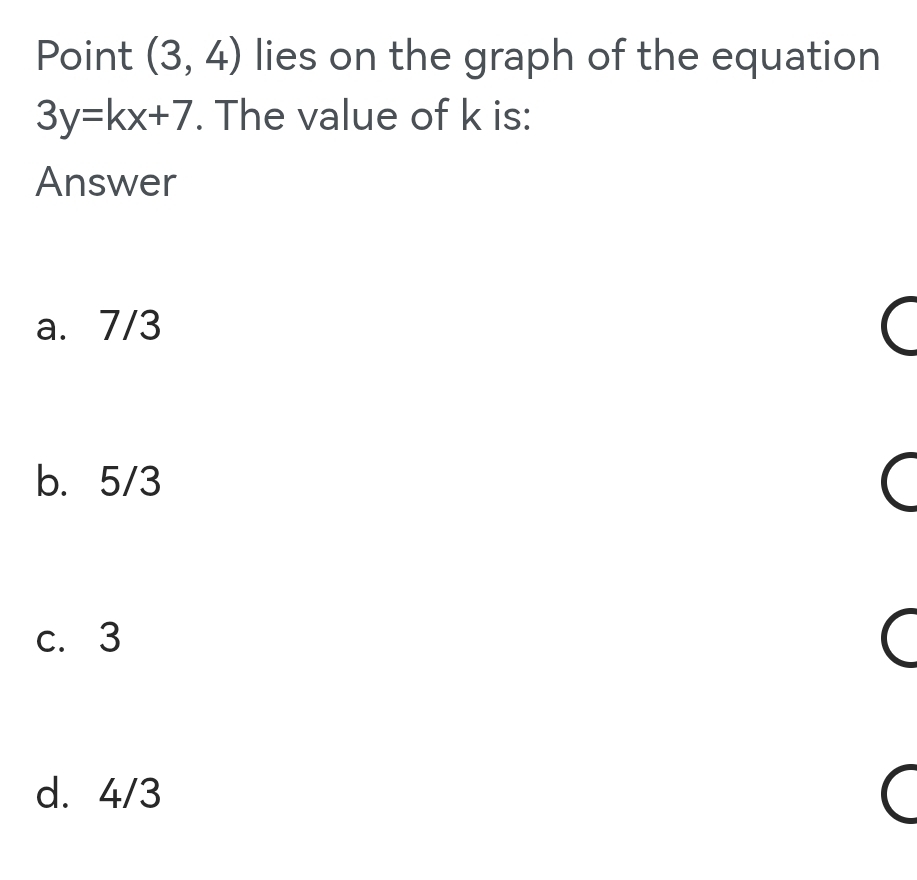This screenshot has width=917, height=880.
Task: Click the option letter b.
Action: (48, 483)
